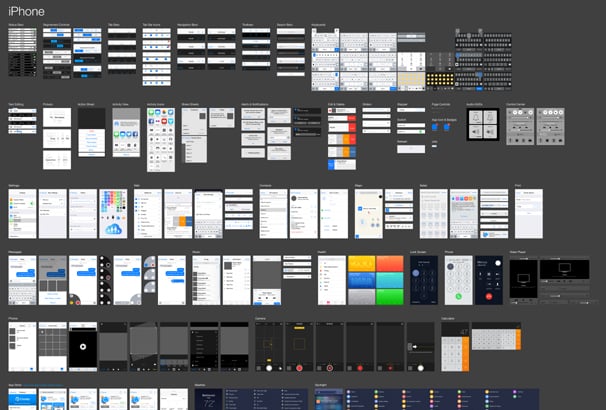Tap the white camera shutter button

269,368
